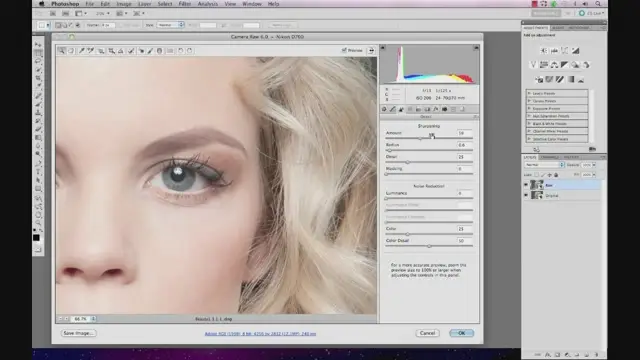Expand Hue/Saturation Presets list

click(x=529, y=116)
